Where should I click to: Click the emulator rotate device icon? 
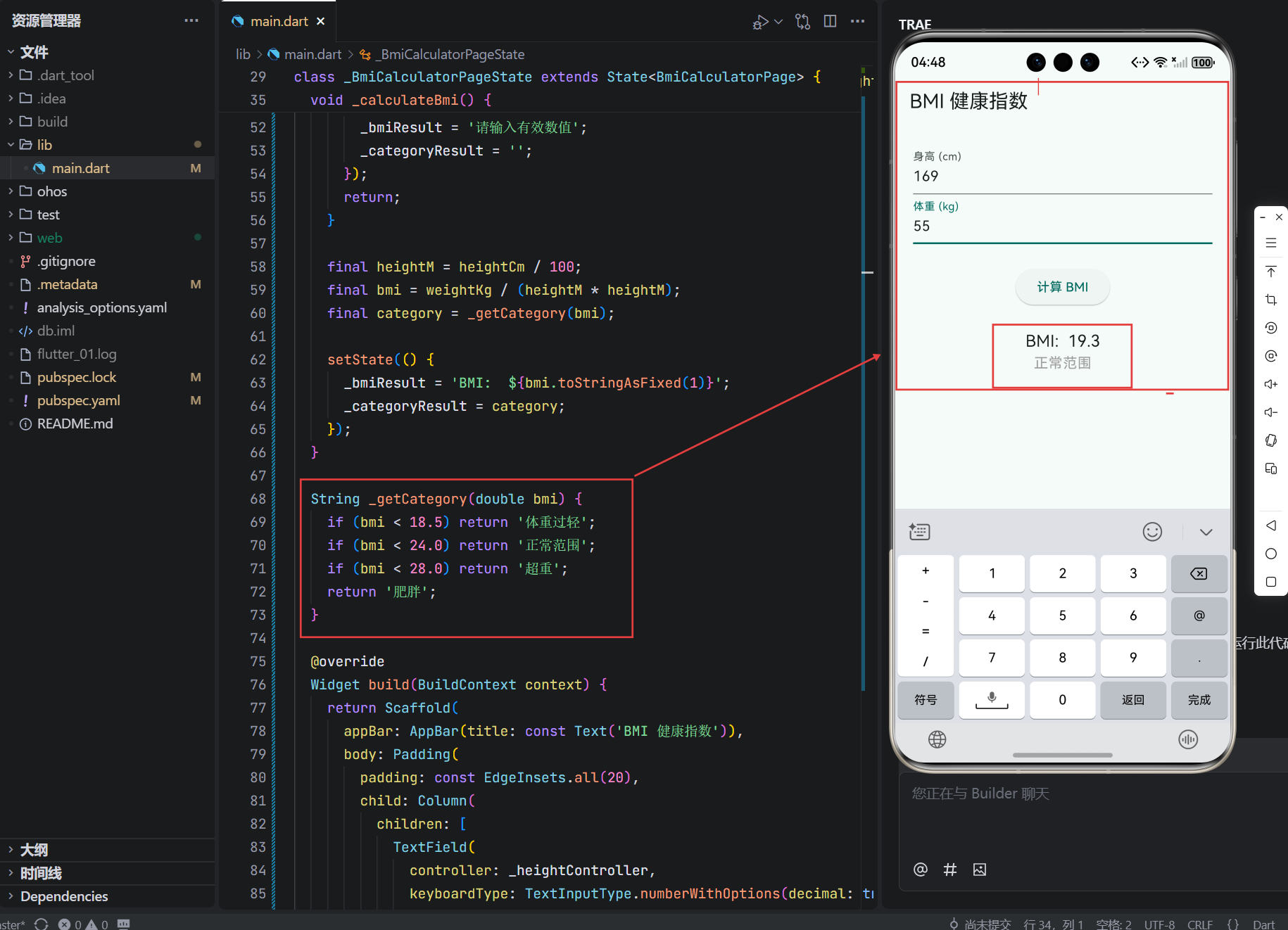[x=1271, y=440]
